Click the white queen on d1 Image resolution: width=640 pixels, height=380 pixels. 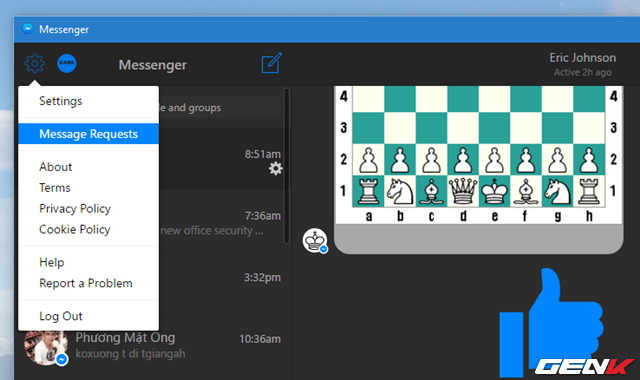click(463, 191)
